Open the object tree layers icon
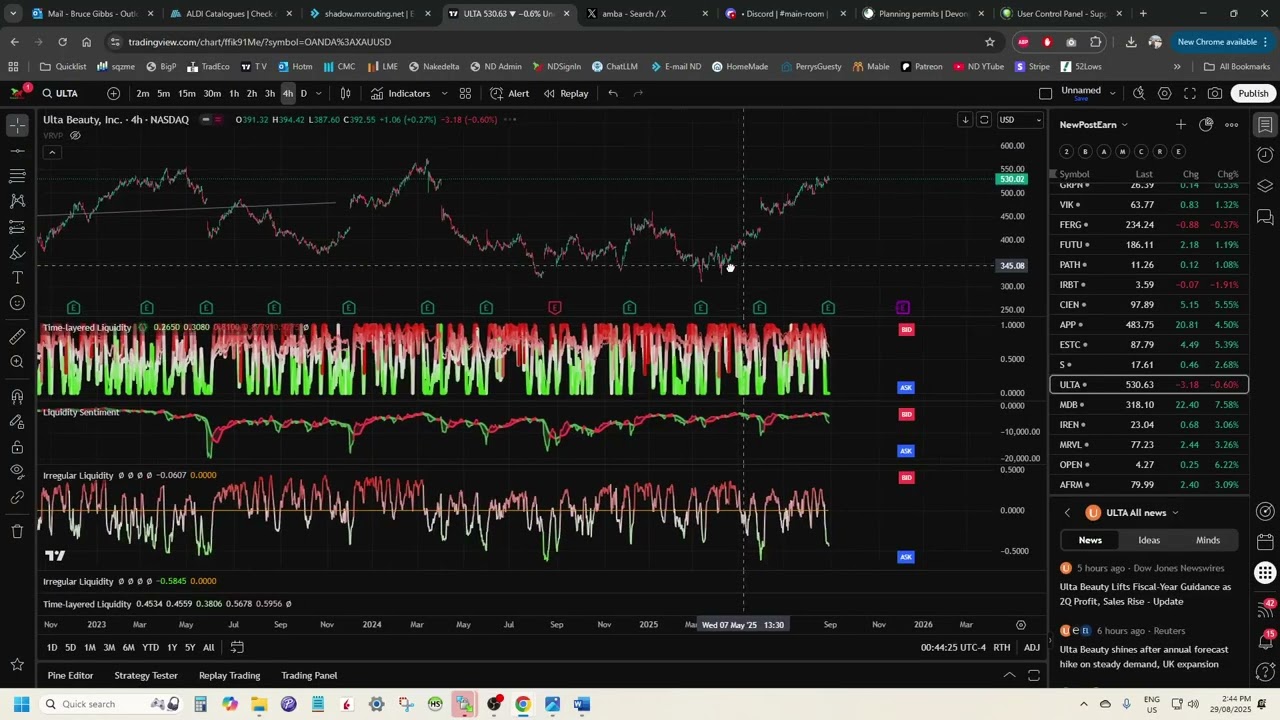This screenshot has height=720, width=1280. [x=1265, y=186]
